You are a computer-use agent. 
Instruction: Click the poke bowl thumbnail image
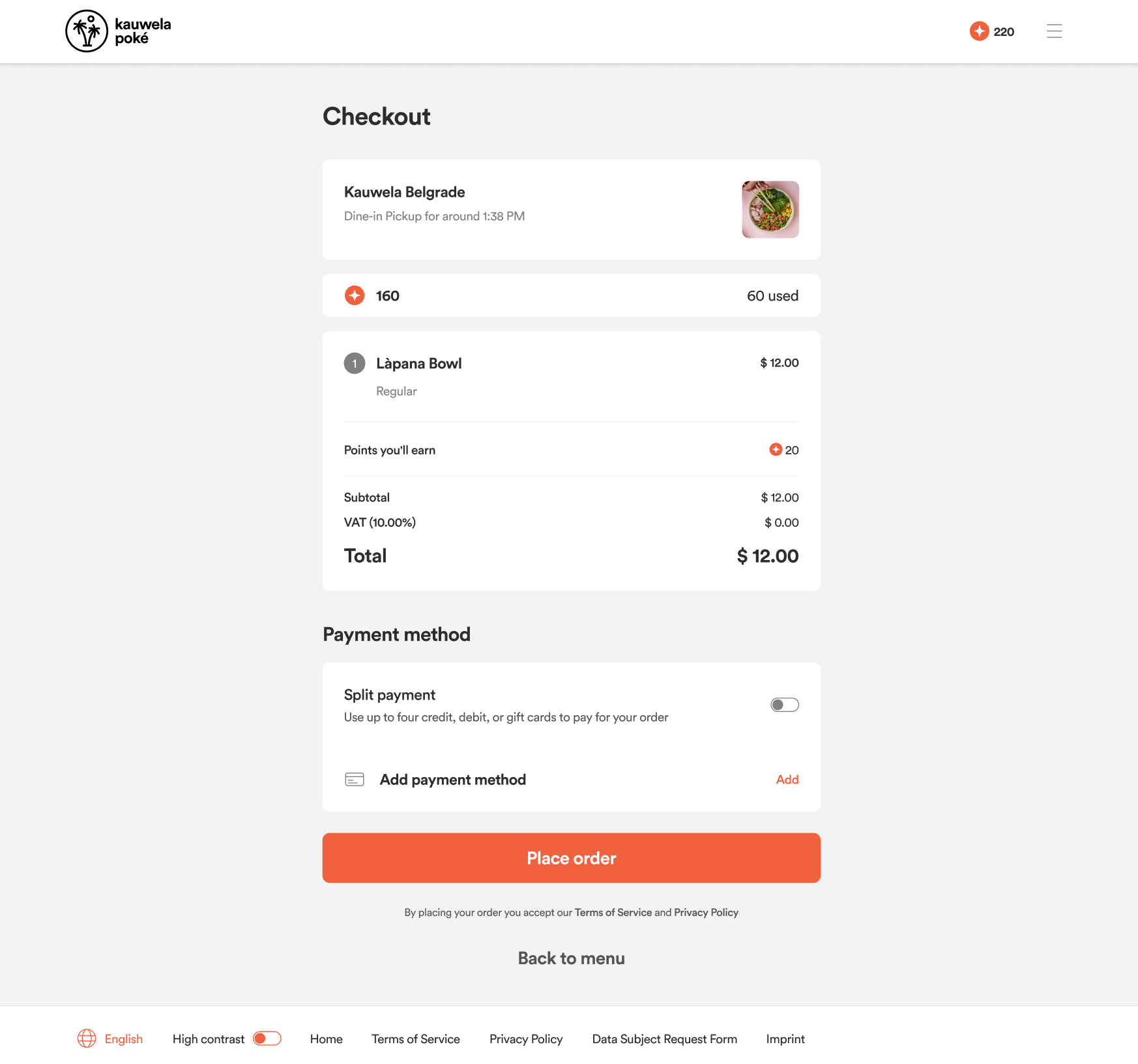pos(770,209)
